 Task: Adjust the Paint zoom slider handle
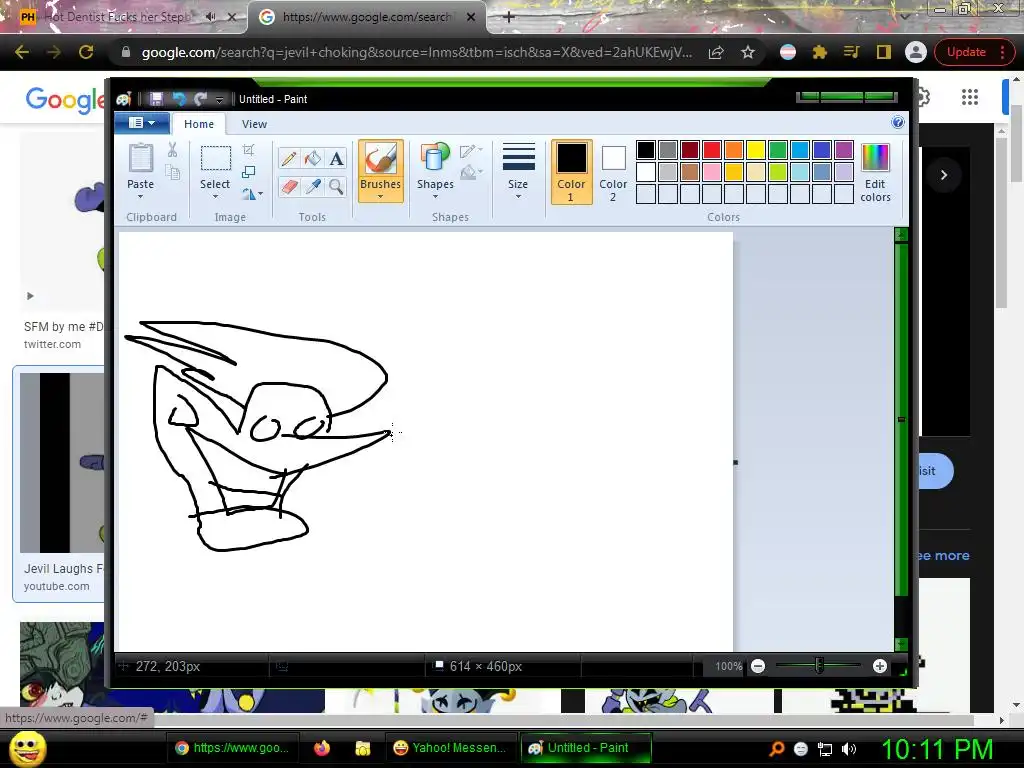click(x=819, y=666)
